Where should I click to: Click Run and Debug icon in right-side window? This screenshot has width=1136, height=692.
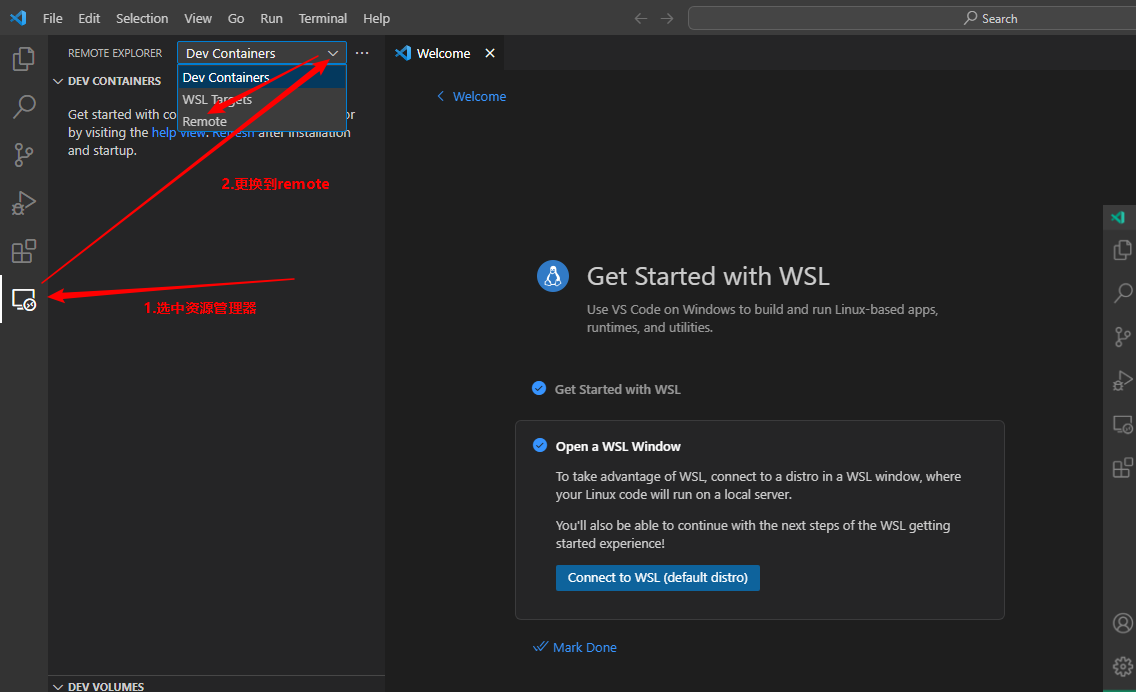click(1122, 380)
